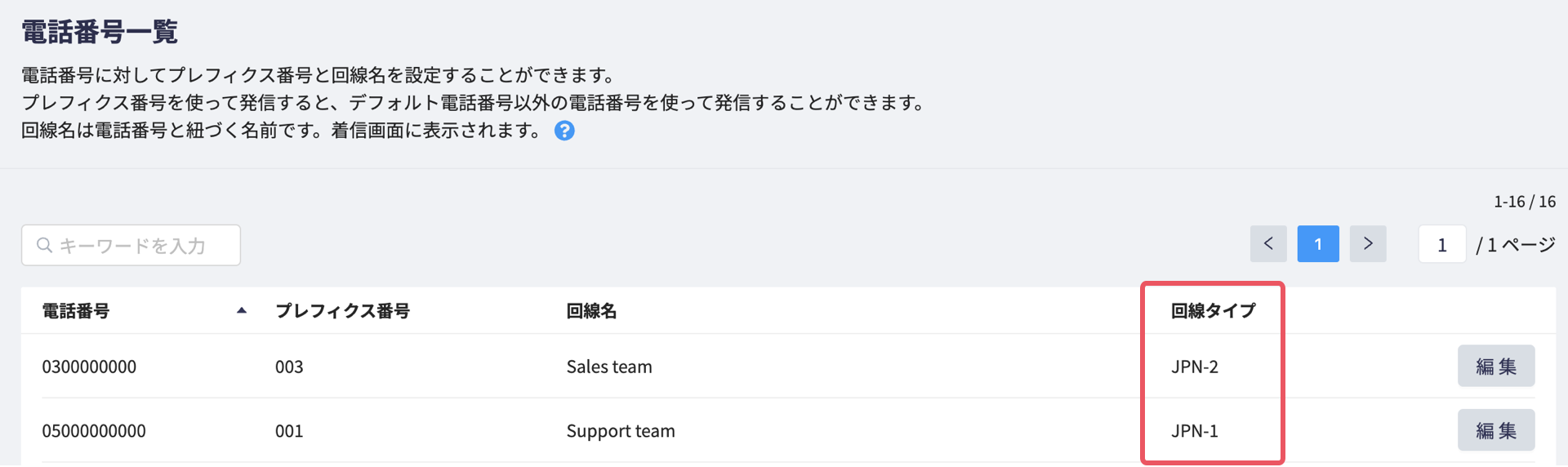
Task: Click the 回線名 column header
Action: click(x=591, y=311)
